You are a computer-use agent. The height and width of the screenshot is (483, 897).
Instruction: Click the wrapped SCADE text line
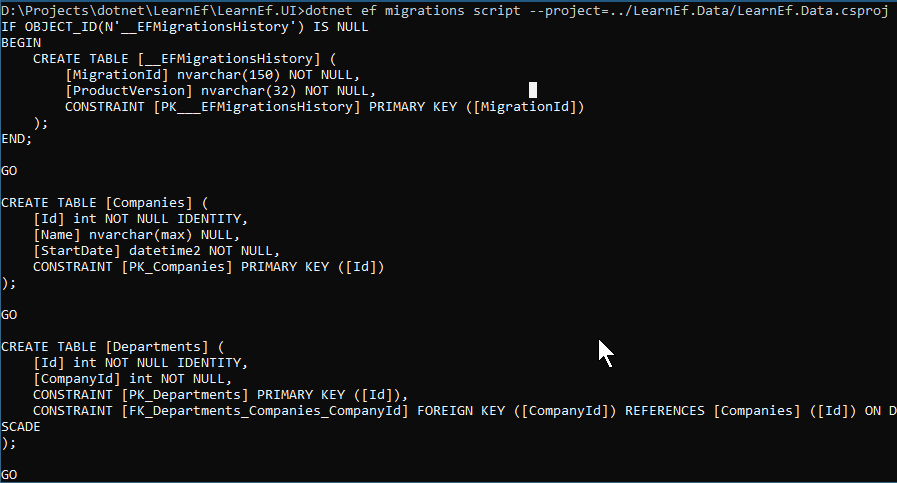21,427
